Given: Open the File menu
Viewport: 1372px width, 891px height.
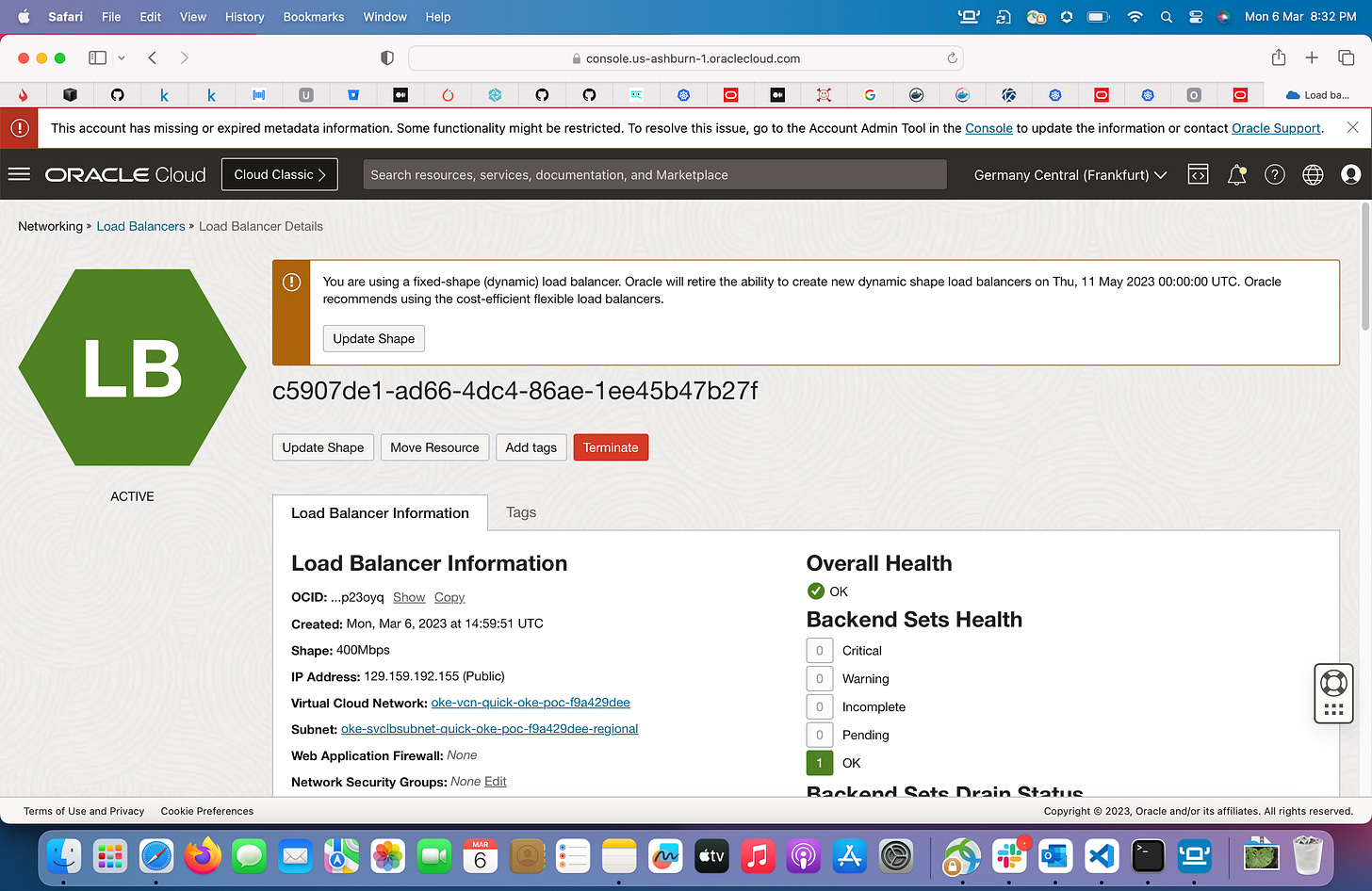Looking at the screenshot, I should [x=111, y=17].
